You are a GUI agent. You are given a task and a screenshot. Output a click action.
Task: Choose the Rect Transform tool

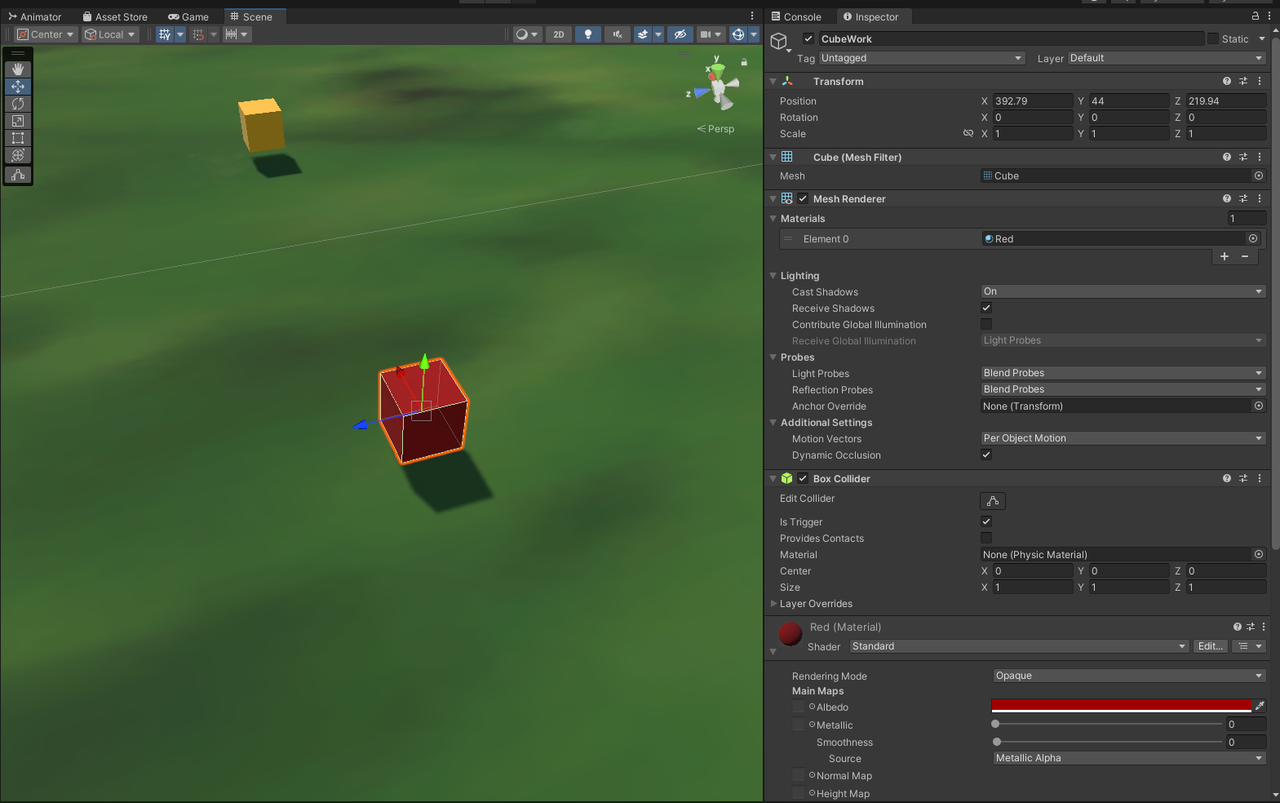(18, 138)
